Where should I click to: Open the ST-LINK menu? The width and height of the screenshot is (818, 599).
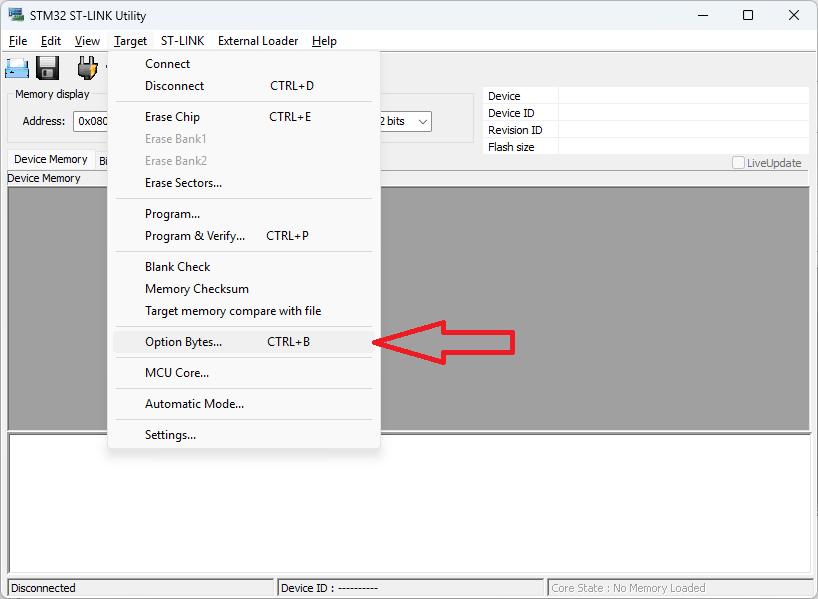183,41
